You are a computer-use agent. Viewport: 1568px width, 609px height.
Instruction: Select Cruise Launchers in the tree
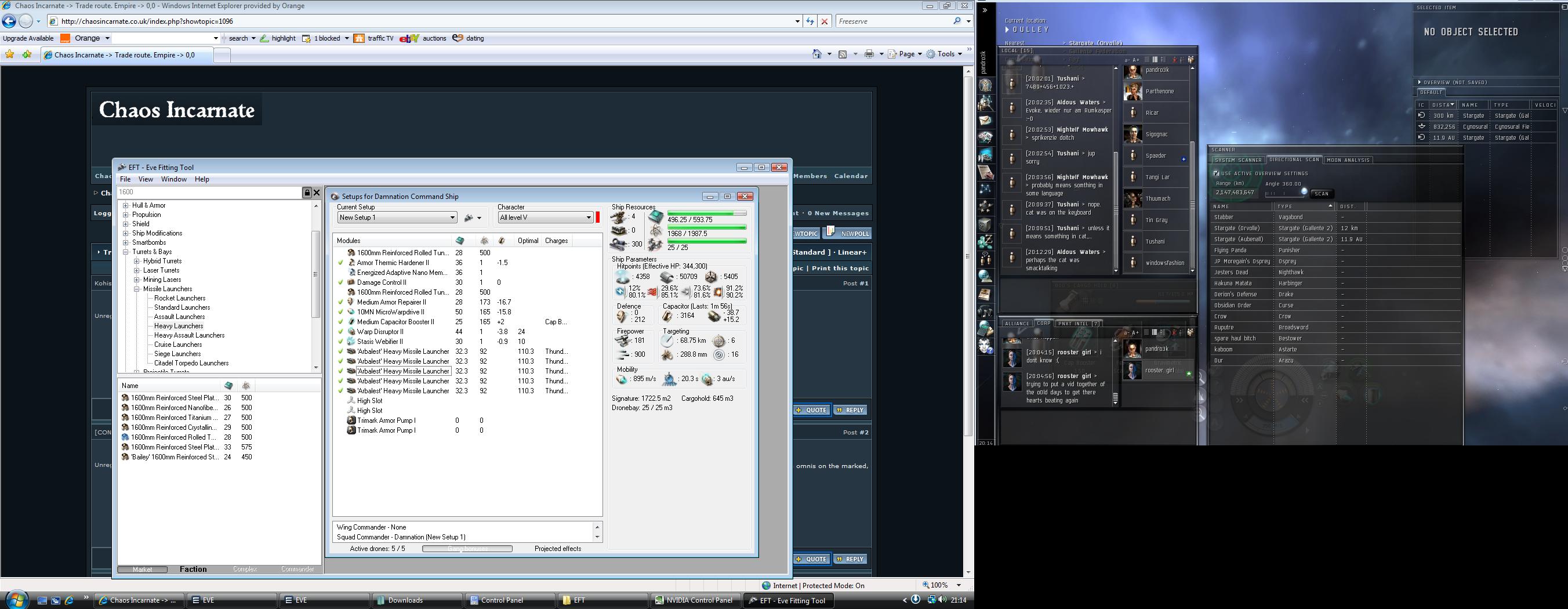click(x=178, y=345)
